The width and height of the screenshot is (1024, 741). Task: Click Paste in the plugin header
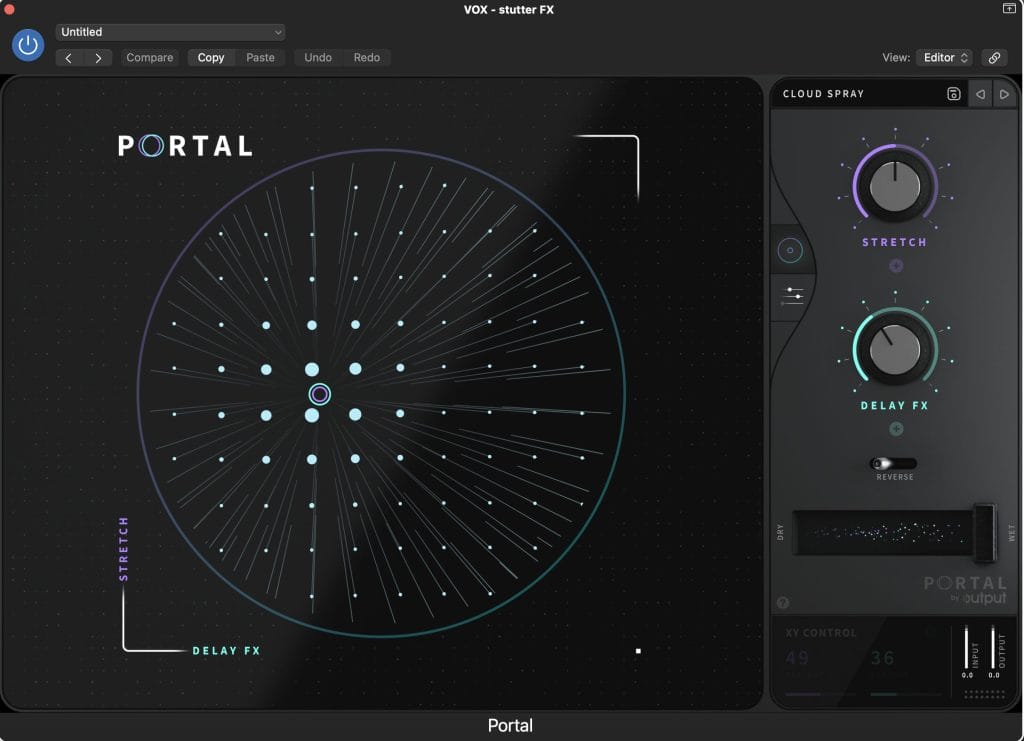coord(260,58)
